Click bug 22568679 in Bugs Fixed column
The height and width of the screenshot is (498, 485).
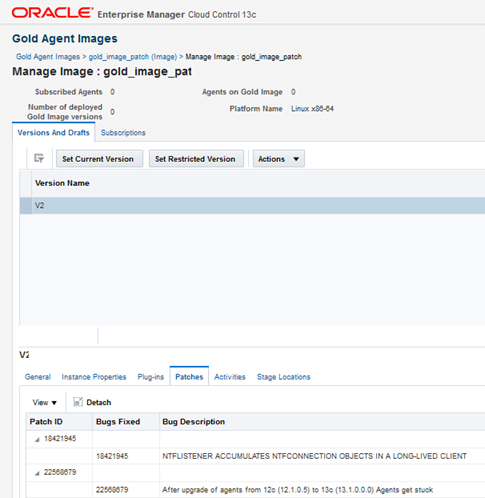(112, 490)
